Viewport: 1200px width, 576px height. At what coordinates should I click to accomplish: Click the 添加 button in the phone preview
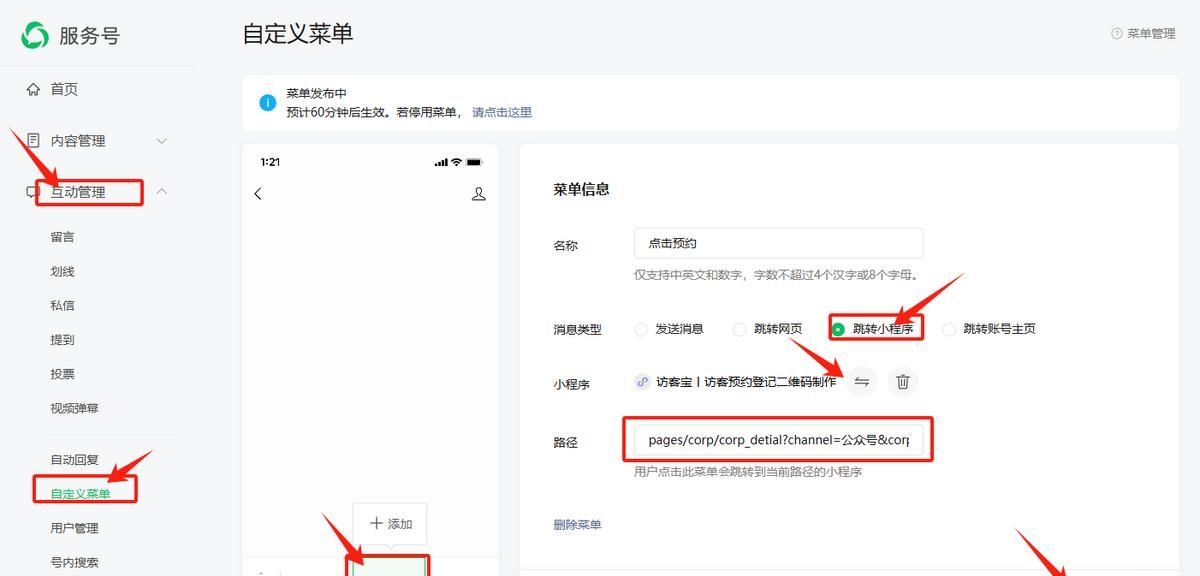click(389, 522)
